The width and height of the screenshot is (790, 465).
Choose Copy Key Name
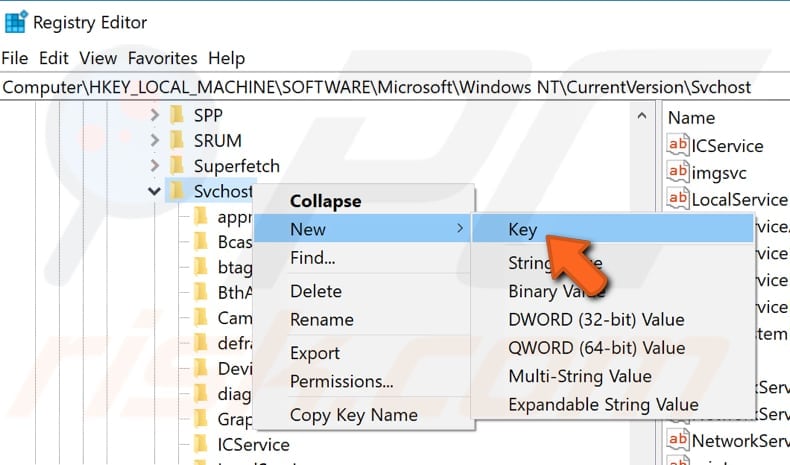(354, 415)
